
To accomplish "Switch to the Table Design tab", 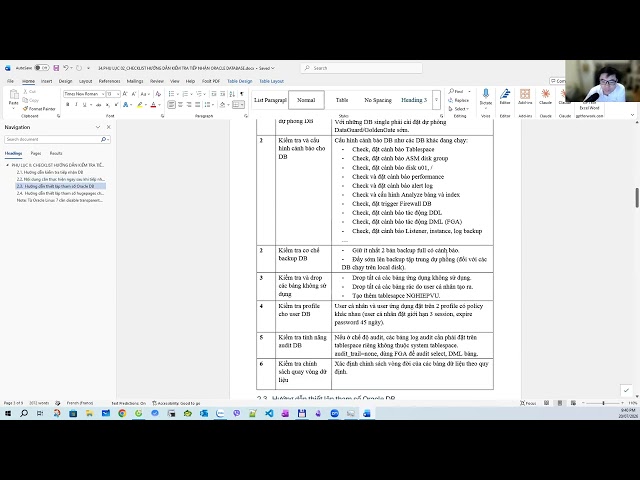I will [x=240, y=81].
